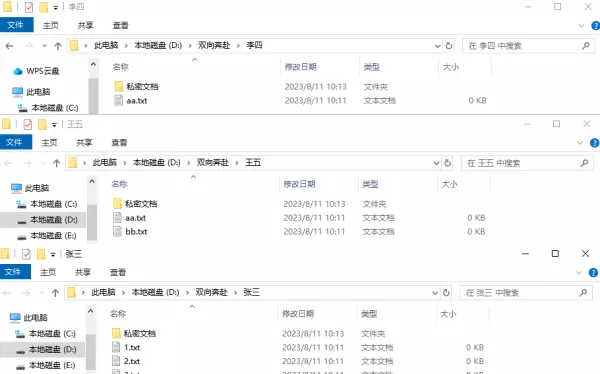600x374 pixels.
Task: Click sidebar scroll-up arrow in 王五 window
Action: [x=92, y=181]
